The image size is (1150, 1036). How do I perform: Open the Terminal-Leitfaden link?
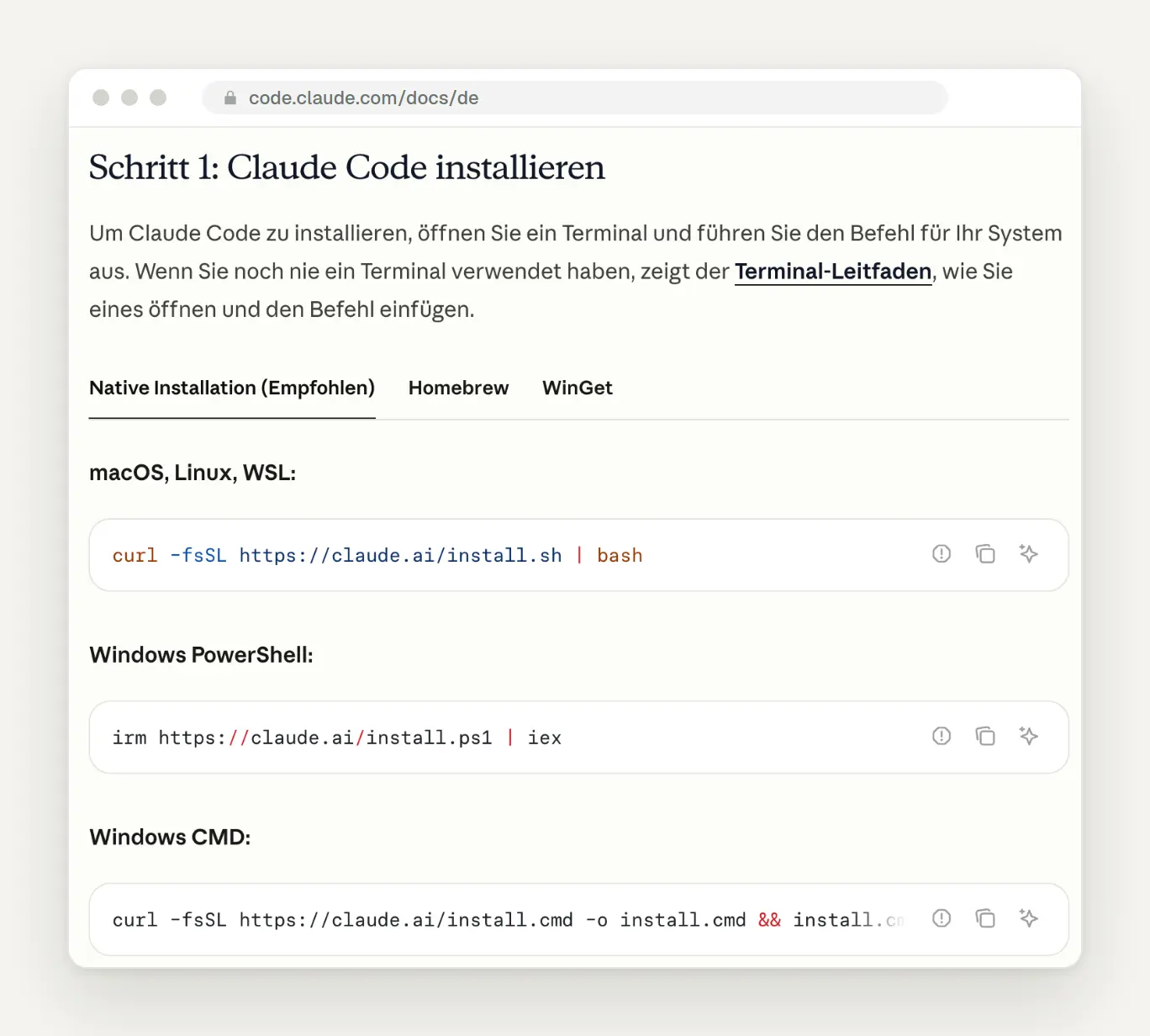pyautogui.click(x=833, y=272)
